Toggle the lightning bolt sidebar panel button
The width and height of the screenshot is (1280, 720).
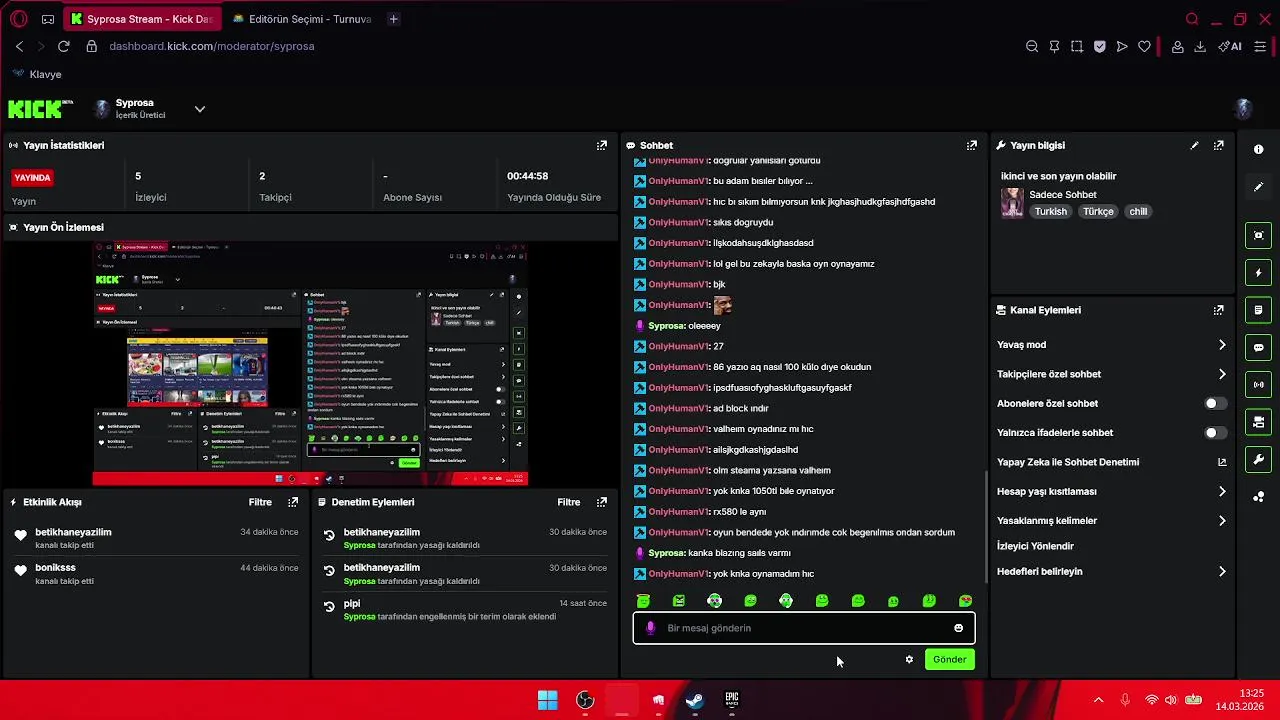coord(1258,273)
